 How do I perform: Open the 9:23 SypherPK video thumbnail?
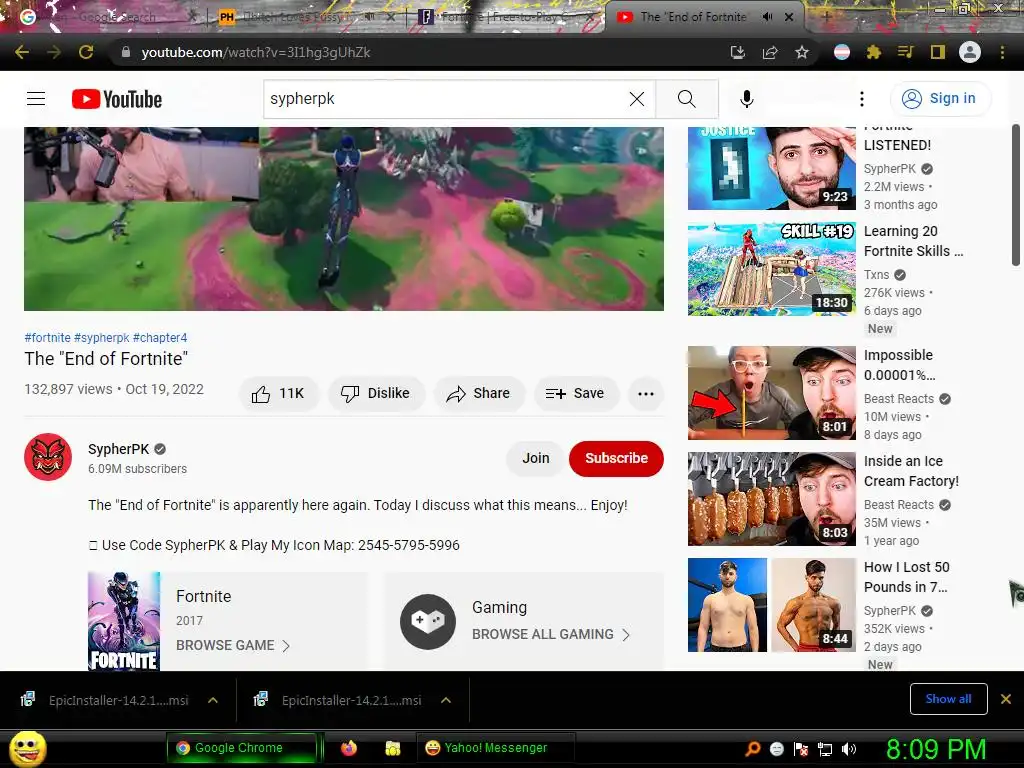tap(772, 168)
